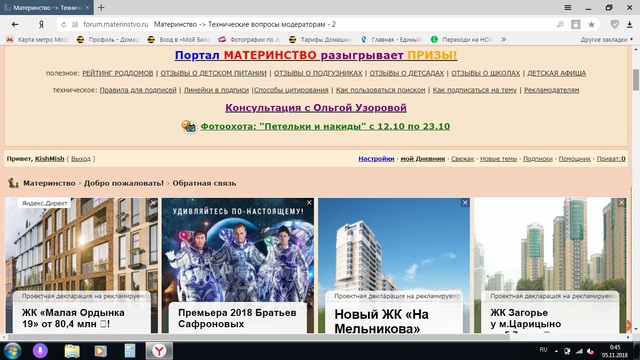The image size is (640, 360).
Task: Open ОТЗЫВЫ О ШКОЛАХ link
Action: [485, 73]
